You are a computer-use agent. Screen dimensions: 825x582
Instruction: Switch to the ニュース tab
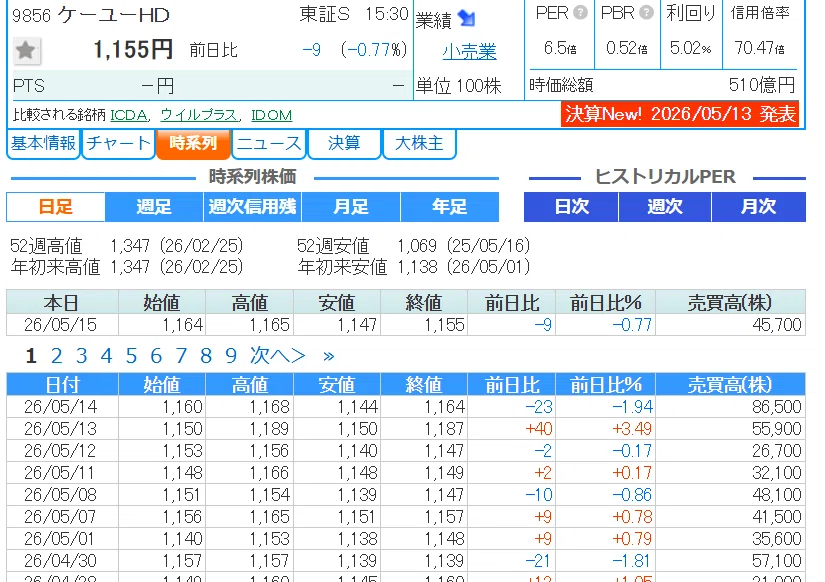pyautogui.click(x=269, y=143)
